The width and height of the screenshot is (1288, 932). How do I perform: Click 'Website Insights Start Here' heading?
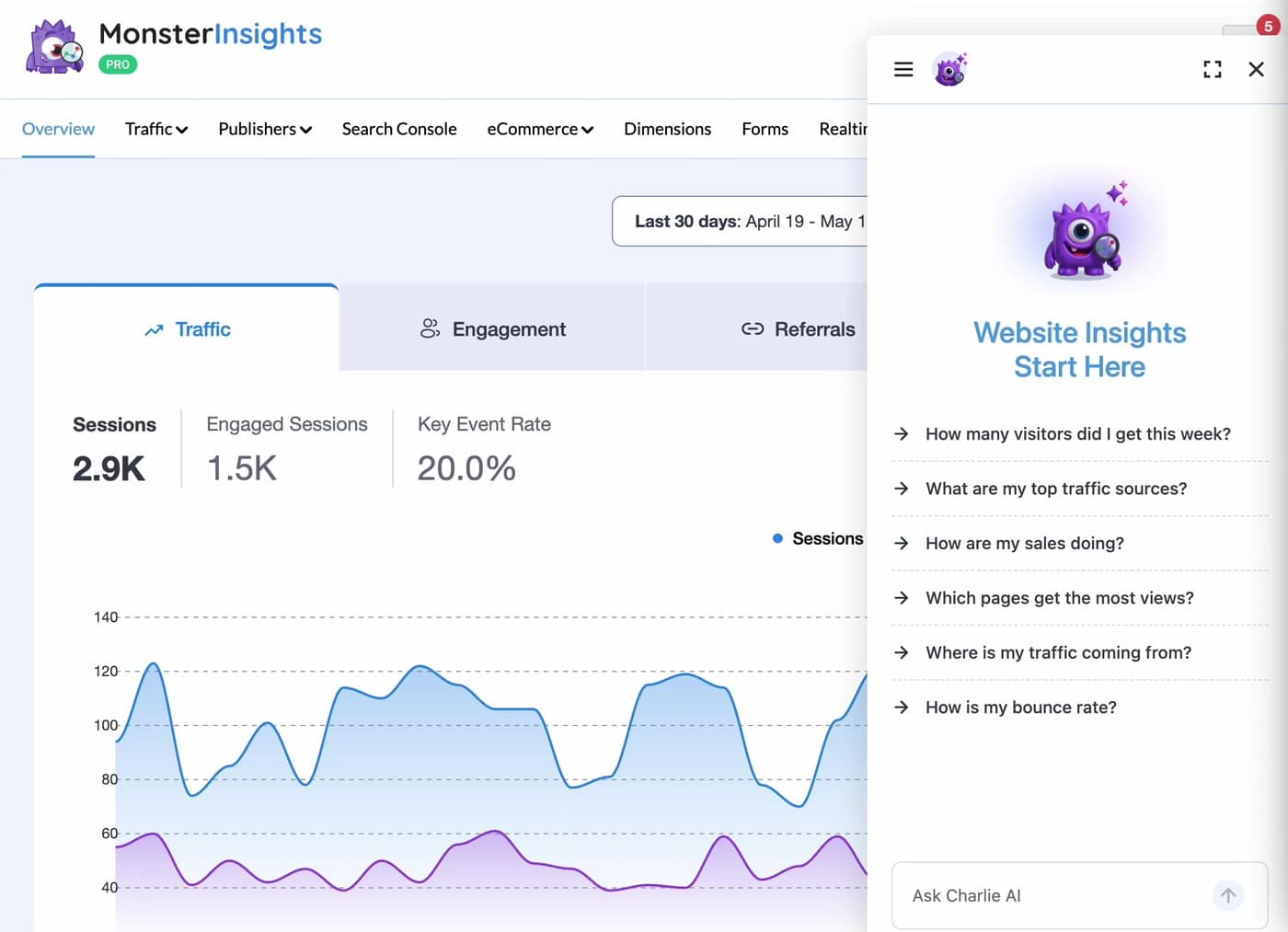[x=1080, y=350]
